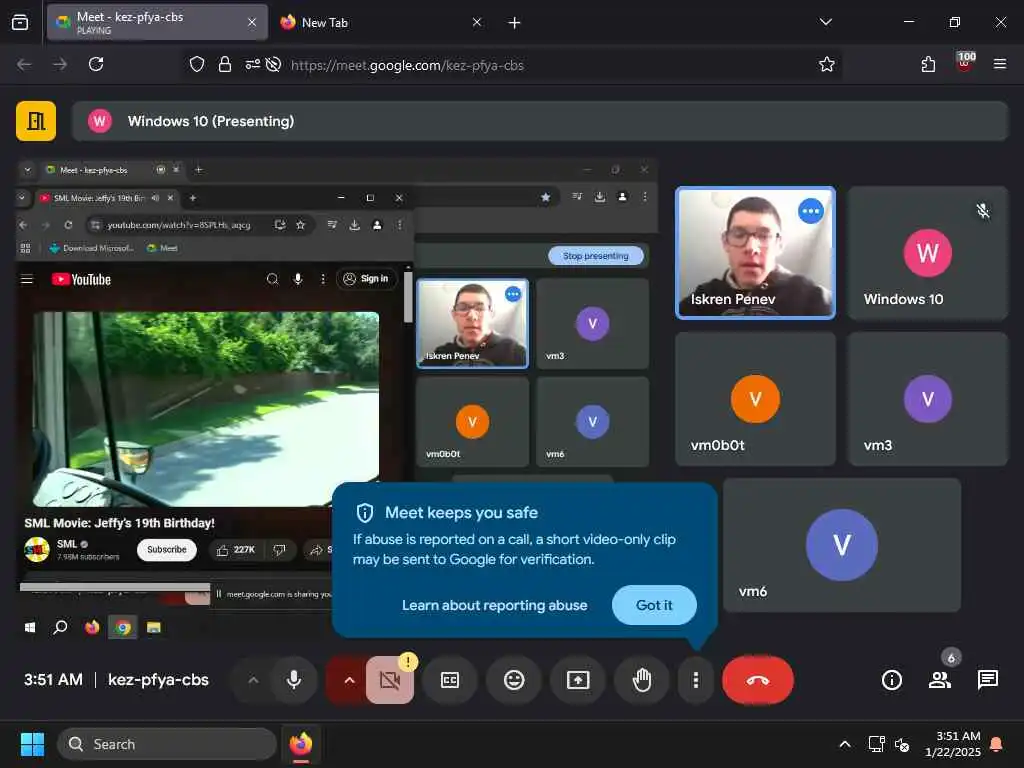
Task: Click the YouTube logo in shared screen
Action: coord(82,280)
